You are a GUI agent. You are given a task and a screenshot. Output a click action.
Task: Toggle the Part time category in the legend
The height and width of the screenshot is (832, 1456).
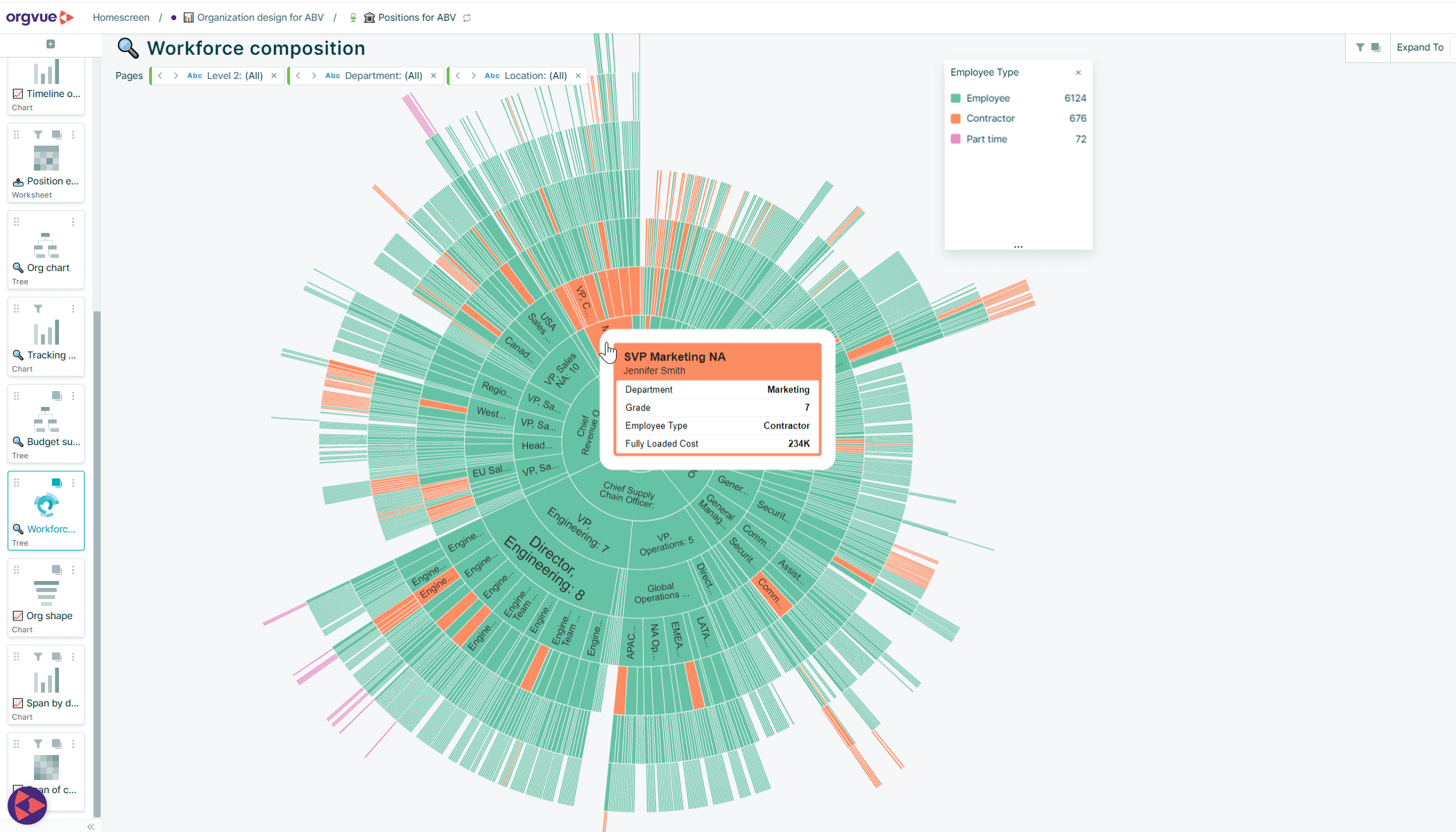(x=988, y=139)
